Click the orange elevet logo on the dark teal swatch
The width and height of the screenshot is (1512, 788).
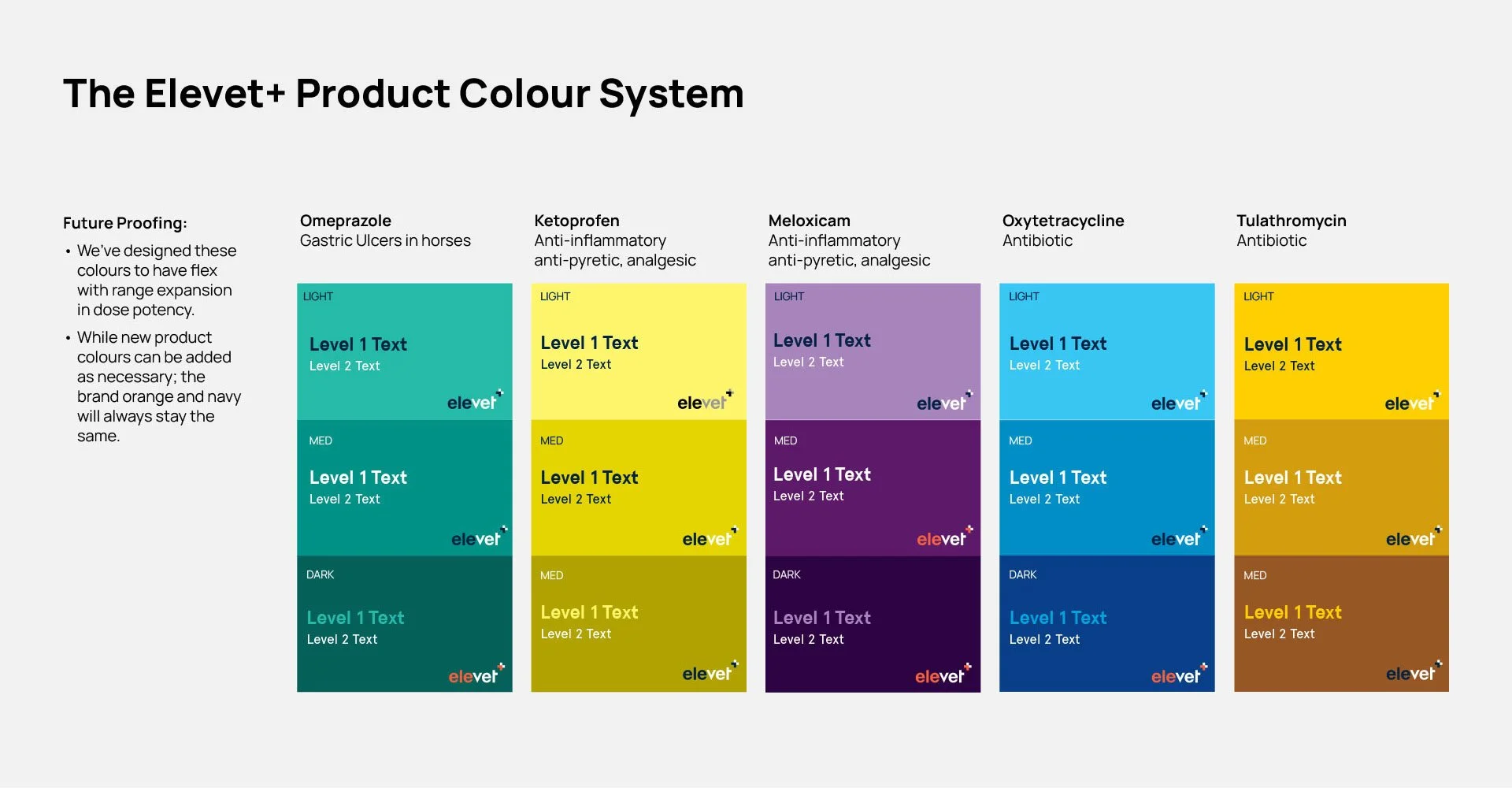pos(476,675)
